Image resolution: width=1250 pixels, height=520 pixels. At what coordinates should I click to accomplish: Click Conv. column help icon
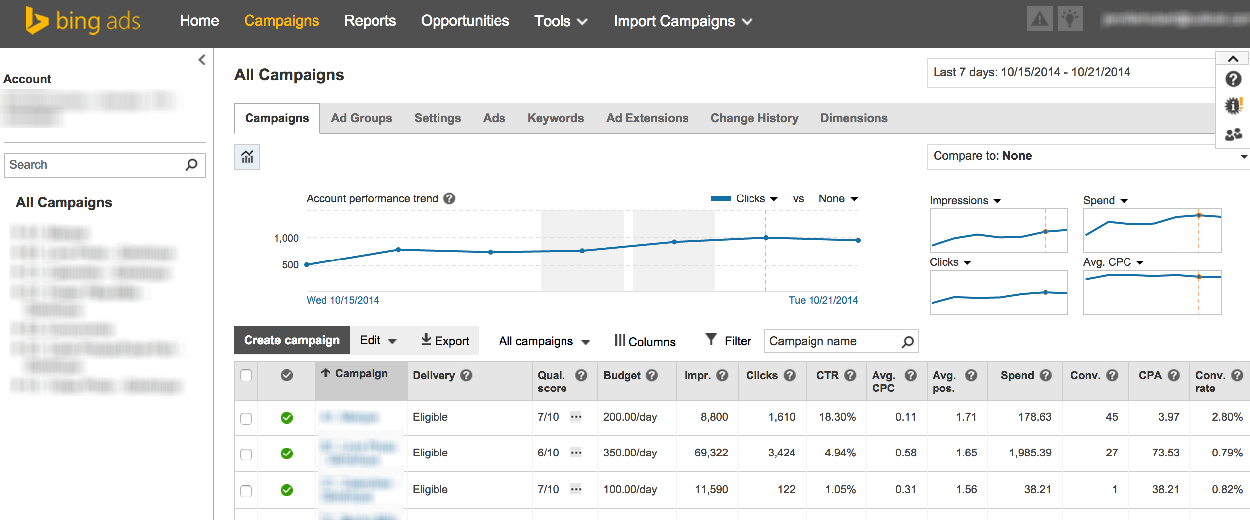point(1110,376)
